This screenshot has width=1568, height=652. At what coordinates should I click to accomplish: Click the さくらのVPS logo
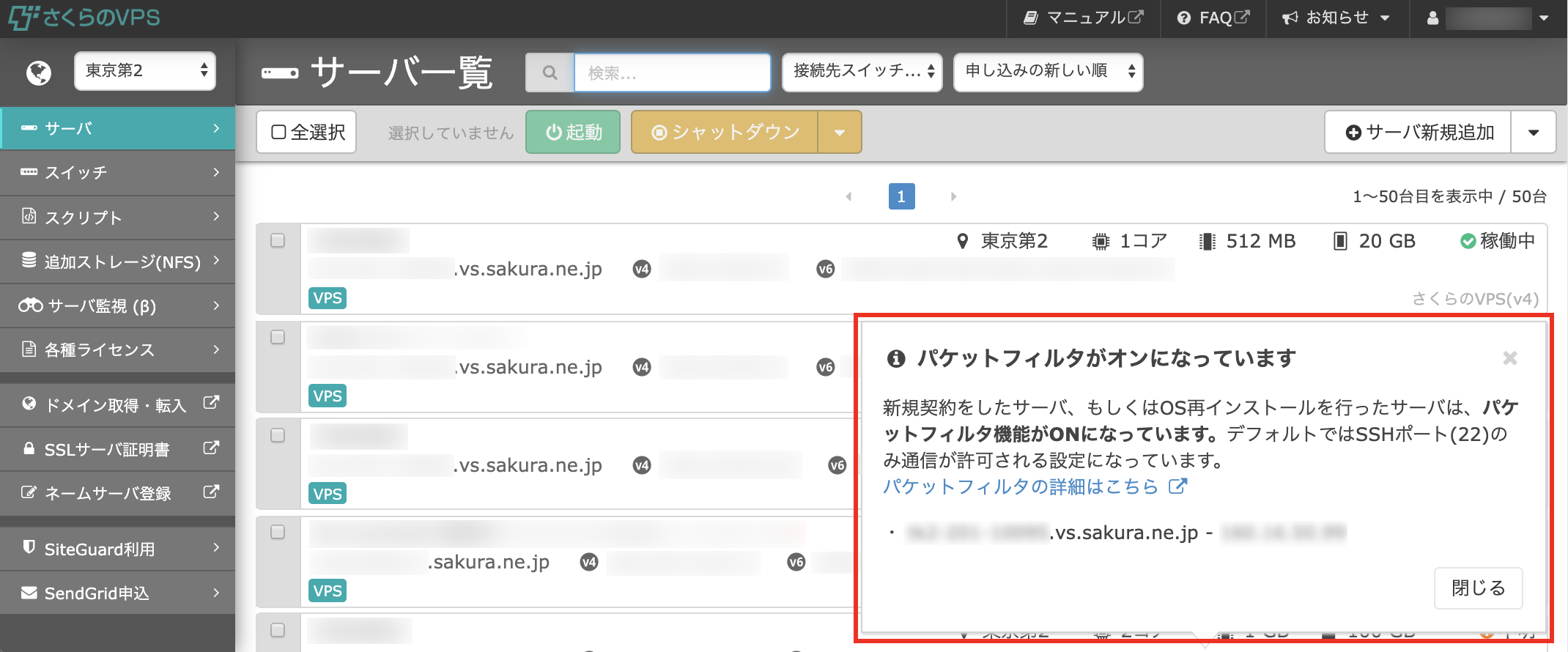coord(84,17)
